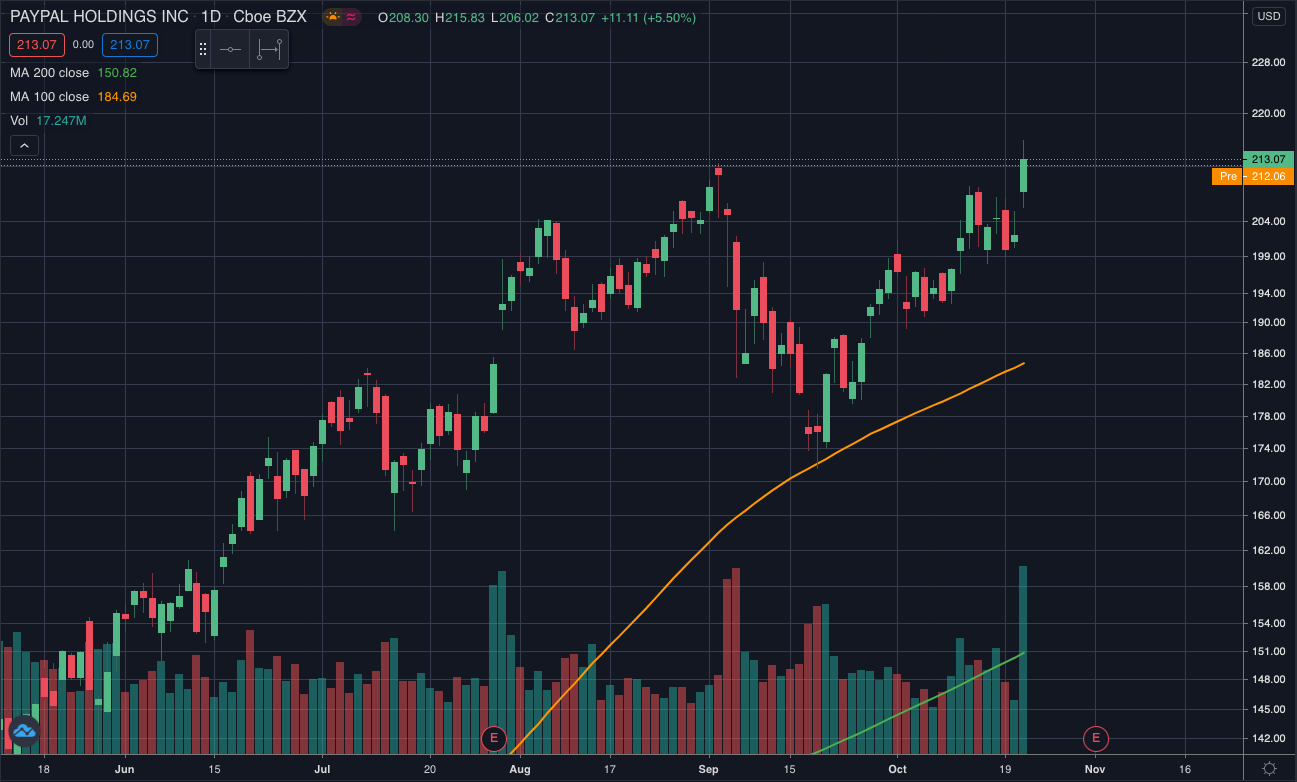Viewport: 1297px width, 782px height.
Task: Click the 228.00 price axis label
Action: [x=1267, y=63]
